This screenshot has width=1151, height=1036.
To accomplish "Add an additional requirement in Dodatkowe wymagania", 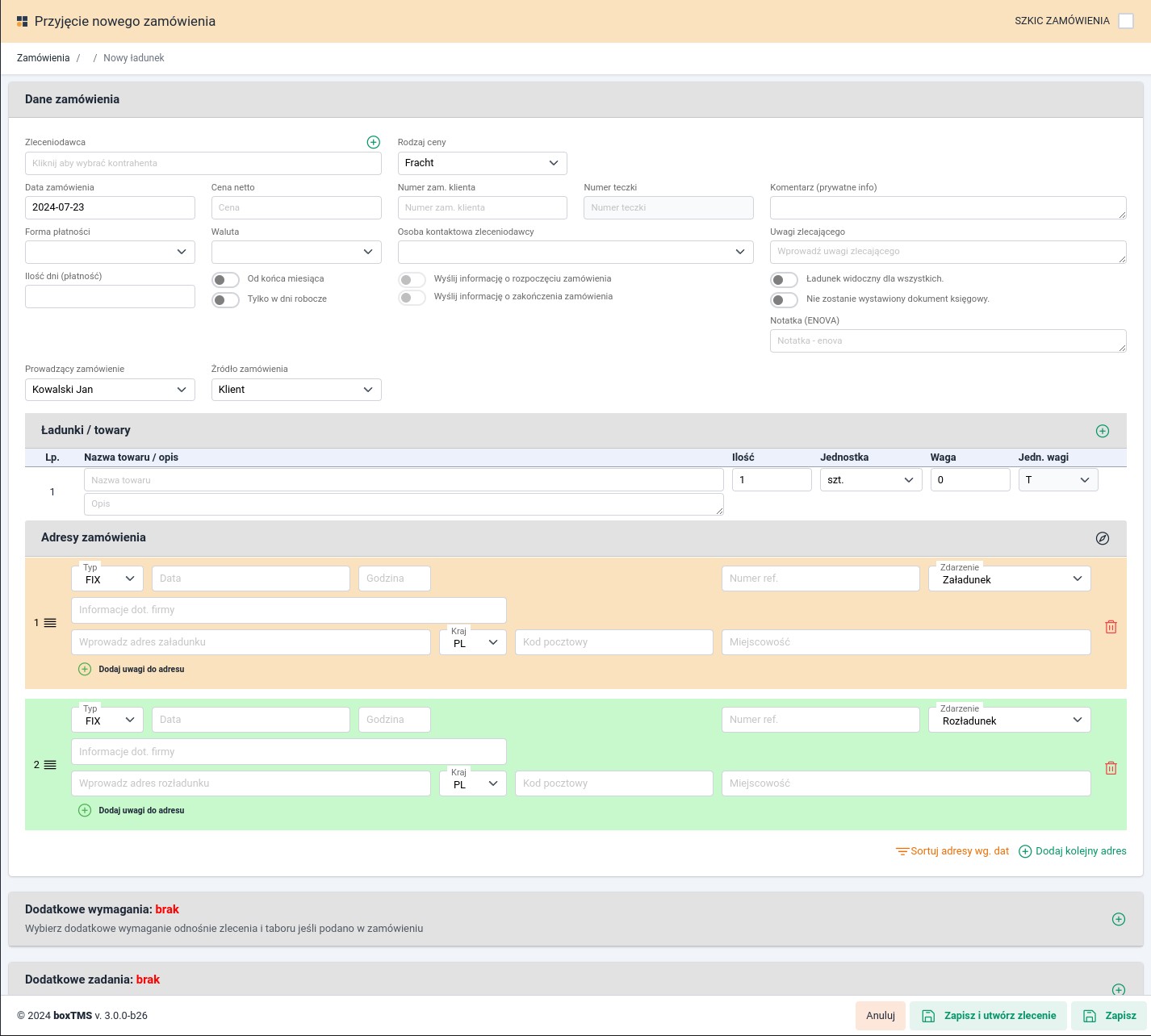I will (x=1119, y=919).
